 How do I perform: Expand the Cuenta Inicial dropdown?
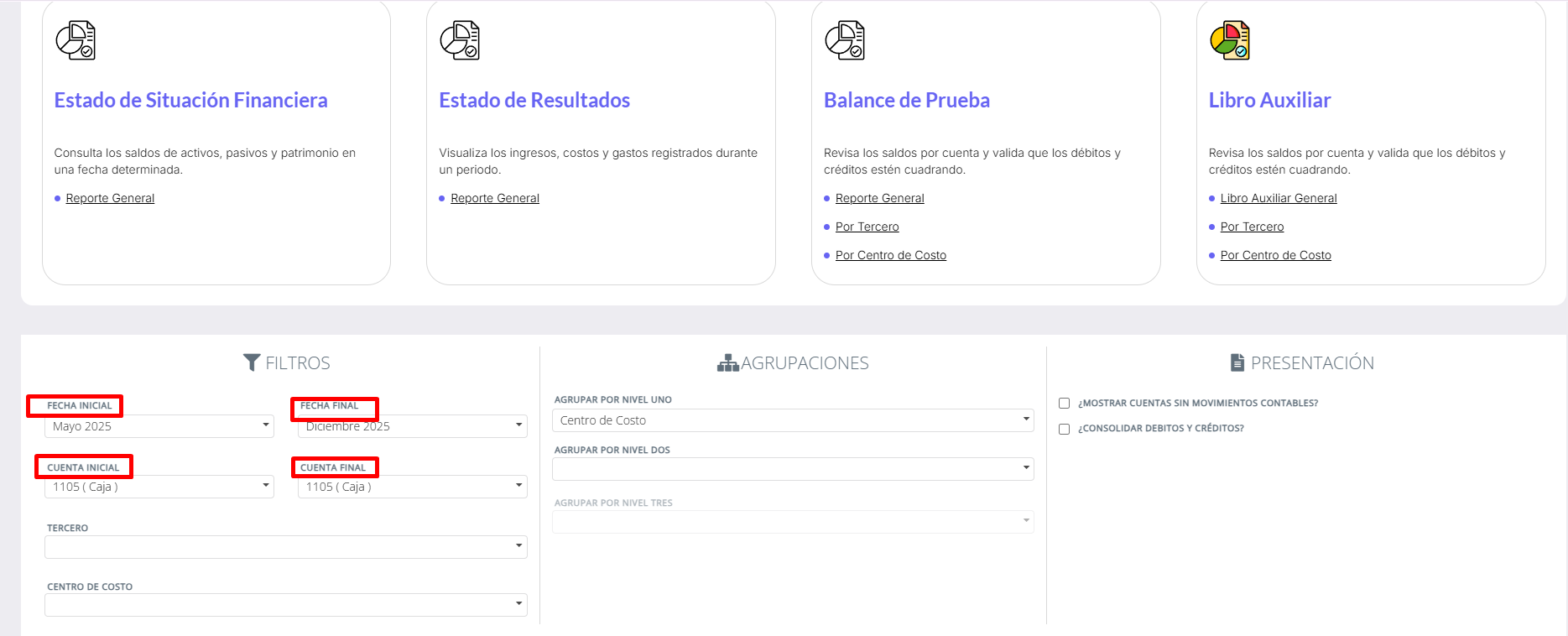tap(159, 487)
